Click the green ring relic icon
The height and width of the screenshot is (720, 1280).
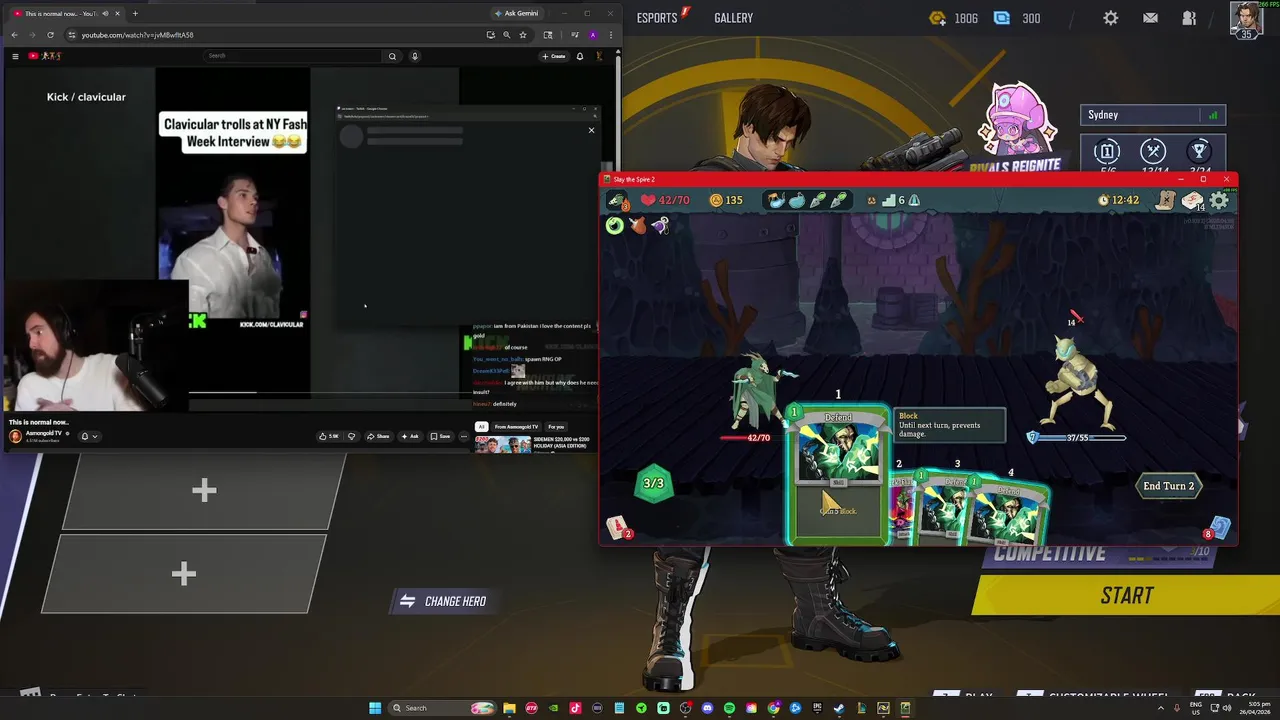pos(614,226)
